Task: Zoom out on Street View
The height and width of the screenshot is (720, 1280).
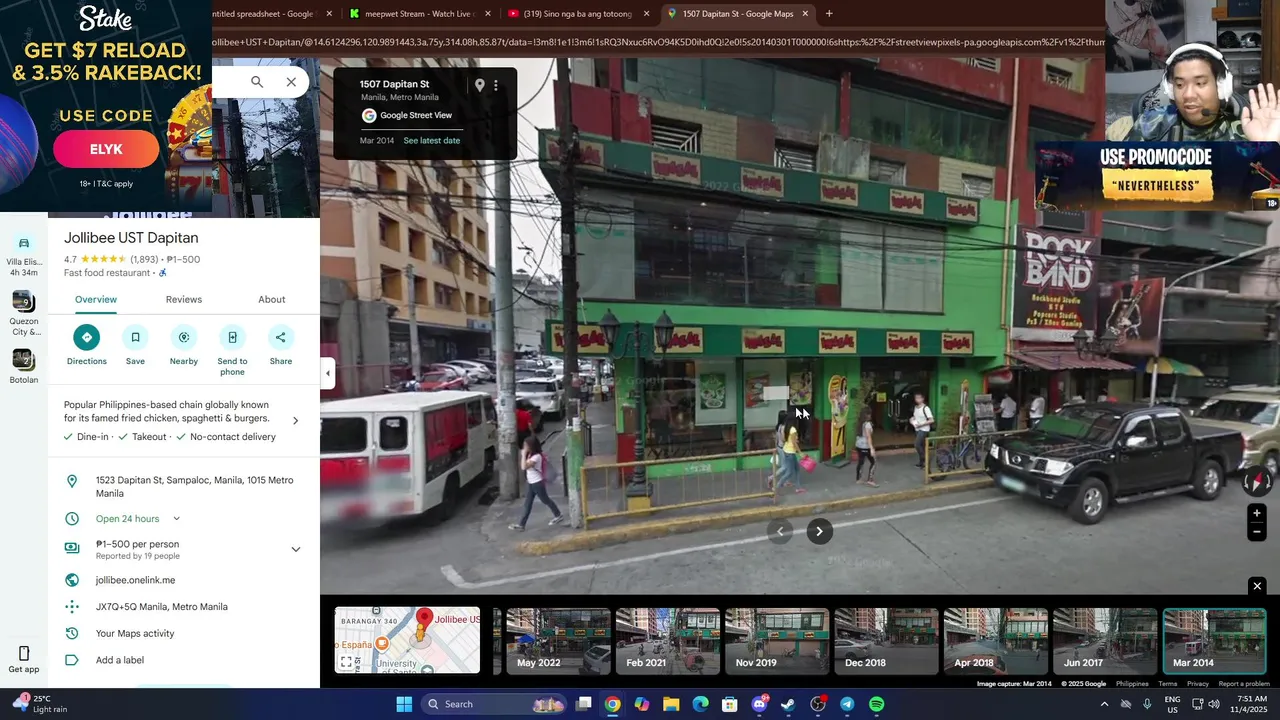Action: click(x=1257, y=532)
